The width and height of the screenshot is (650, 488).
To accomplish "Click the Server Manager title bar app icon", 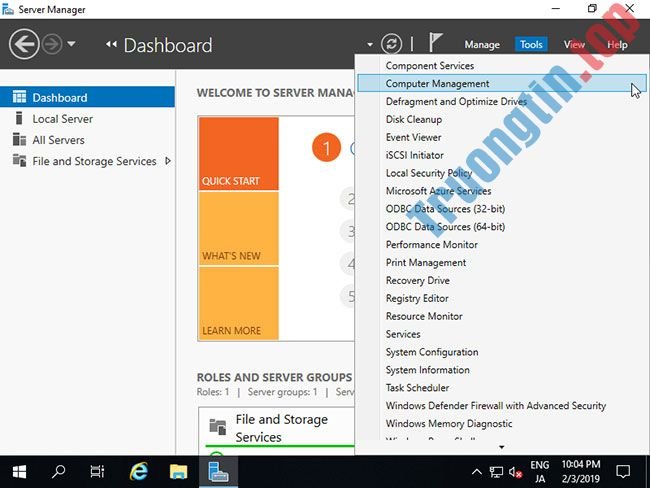I will 7,9.
